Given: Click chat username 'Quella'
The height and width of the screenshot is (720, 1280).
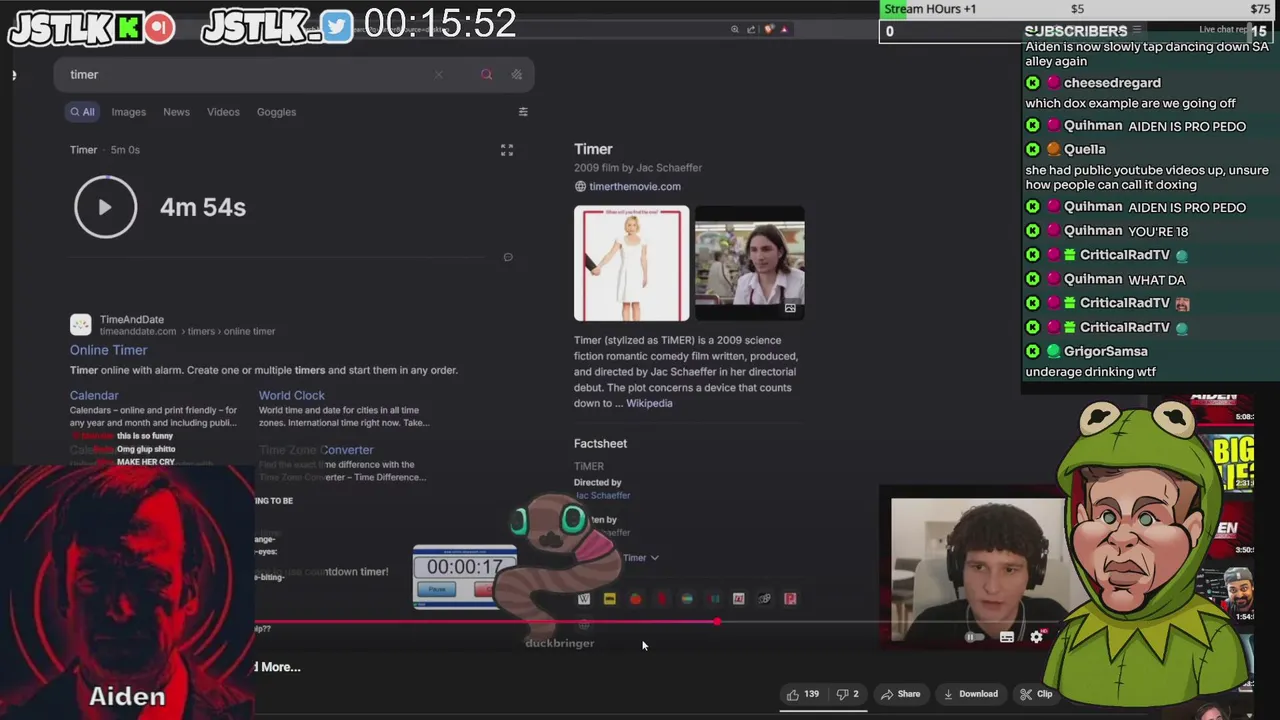Looking at the screenshot, I should [x=1084, y=149].
